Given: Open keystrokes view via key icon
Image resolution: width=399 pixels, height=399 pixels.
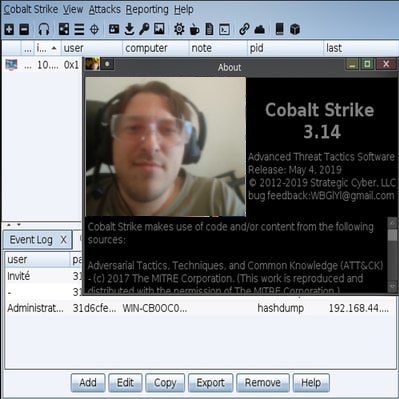Looking at the screenshot, I should (x=144, y=29).
